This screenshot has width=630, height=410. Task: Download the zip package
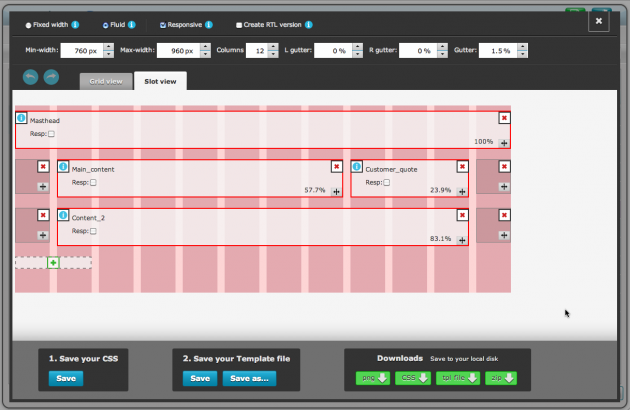click(x=503, y=378)
